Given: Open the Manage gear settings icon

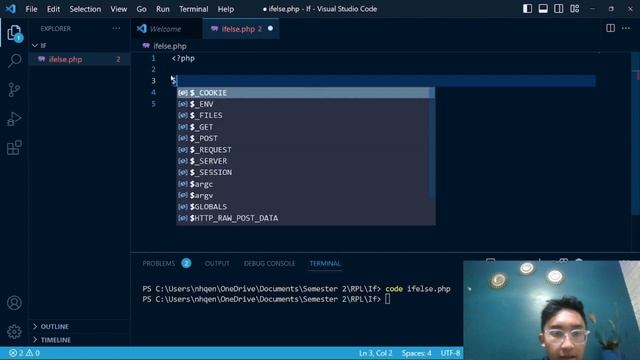Looking at the screenshot, I should [14, 331].
